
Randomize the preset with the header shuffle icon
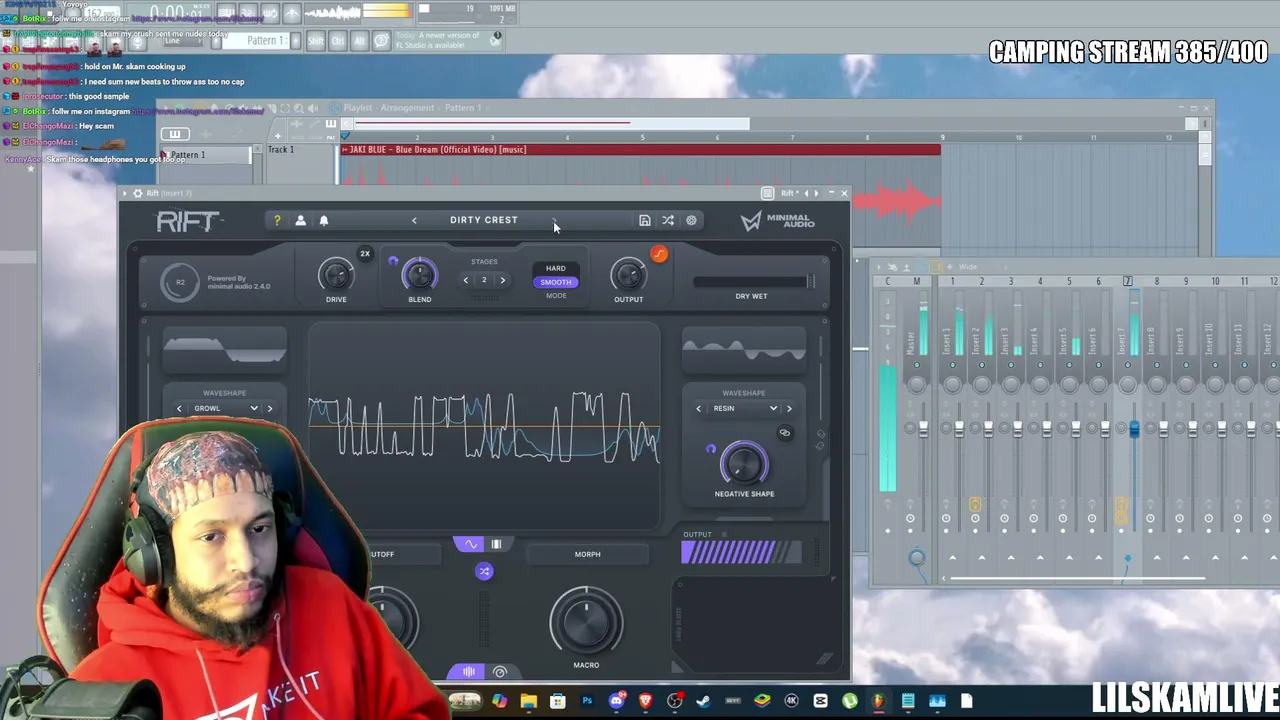click(668, 220)
